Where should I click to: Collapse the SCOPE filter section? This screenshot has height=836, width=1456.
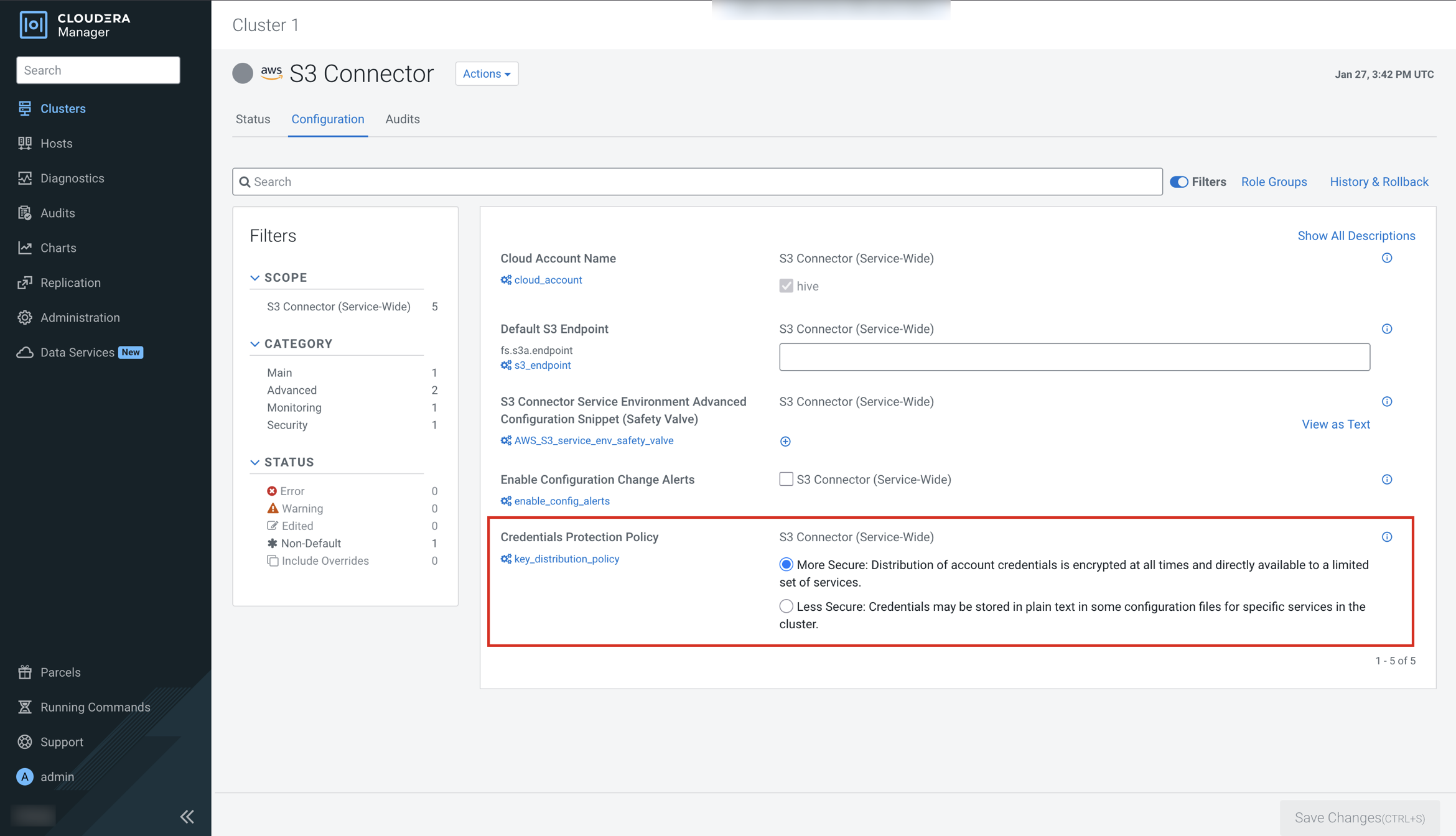pyautogui.click(x=255, y=278)
